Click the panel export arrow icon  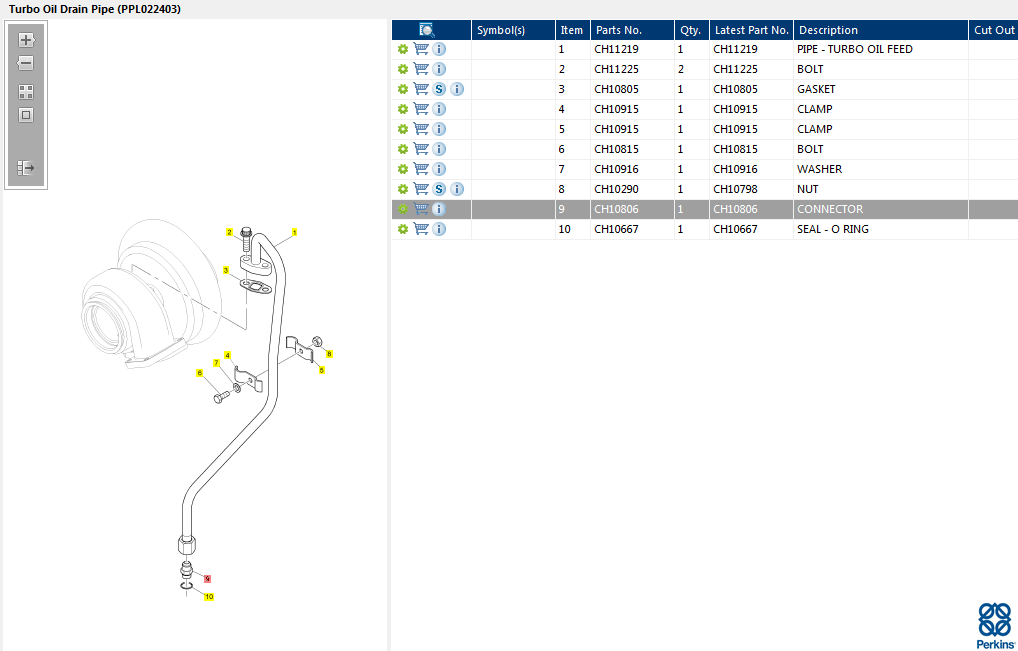26,168
